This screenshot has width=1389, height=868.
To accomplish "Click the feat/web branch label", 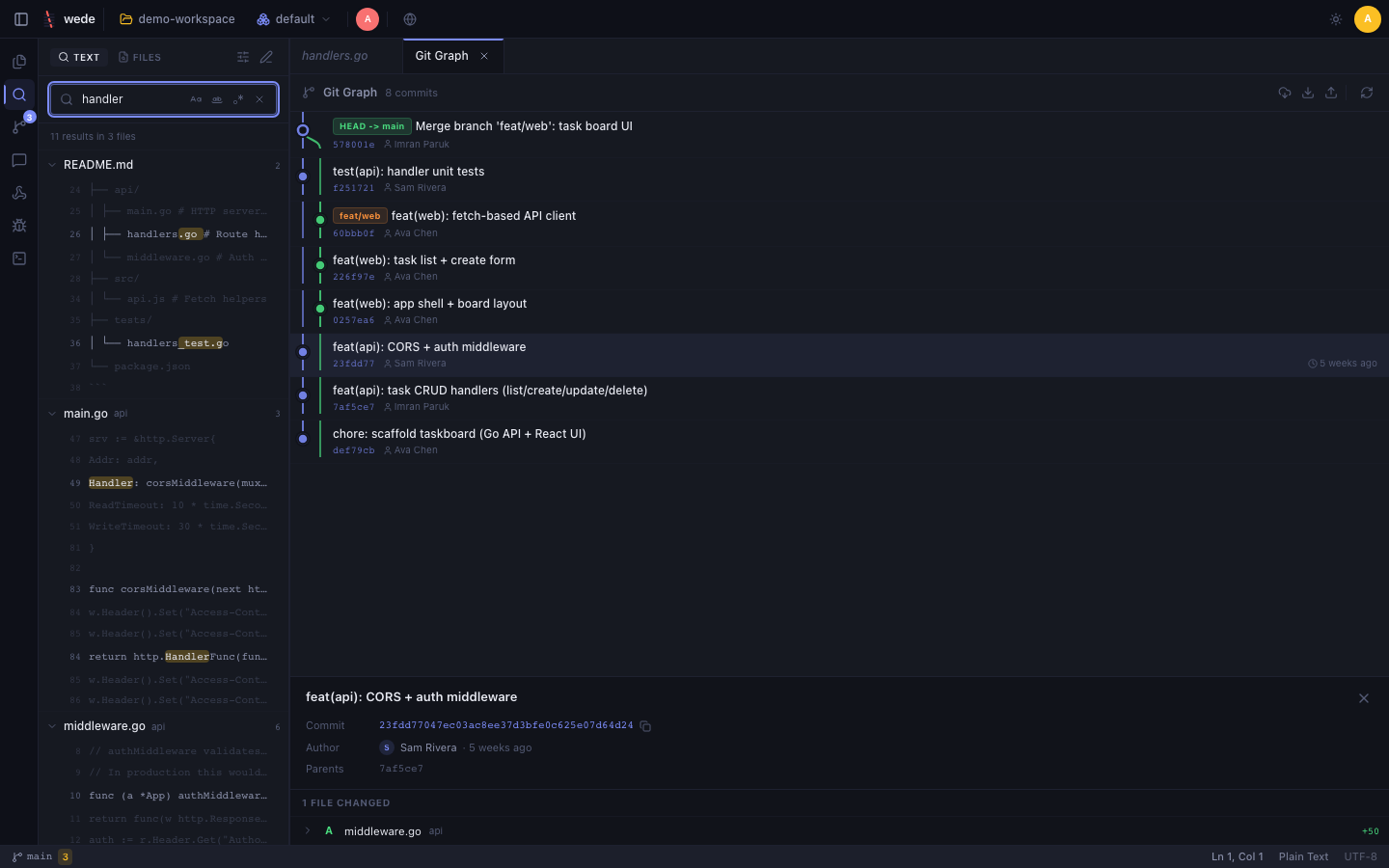I will 360,216.
